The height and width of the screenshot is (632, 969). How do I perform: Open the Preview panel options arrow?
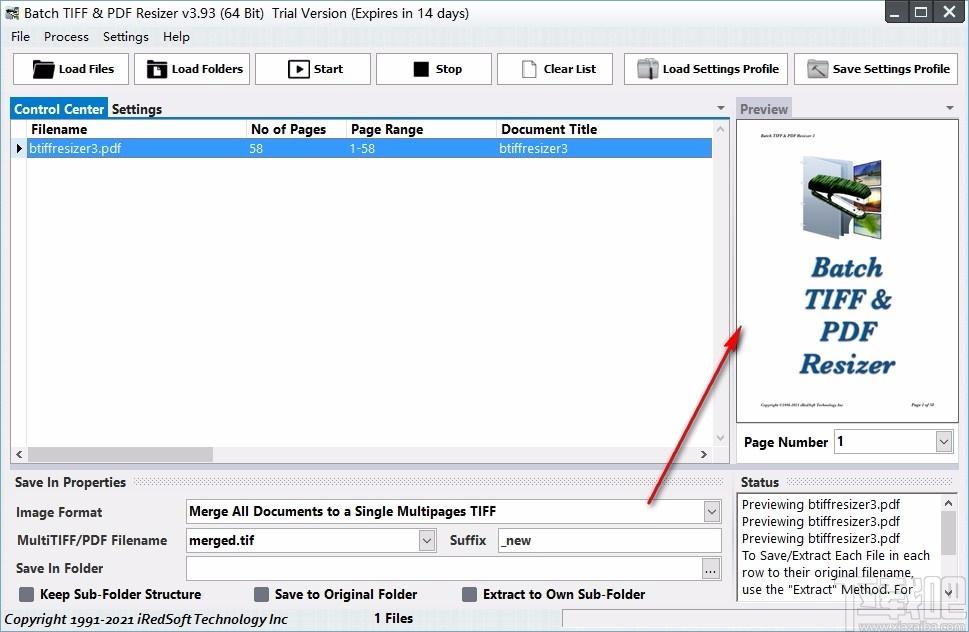click(950, 108)
